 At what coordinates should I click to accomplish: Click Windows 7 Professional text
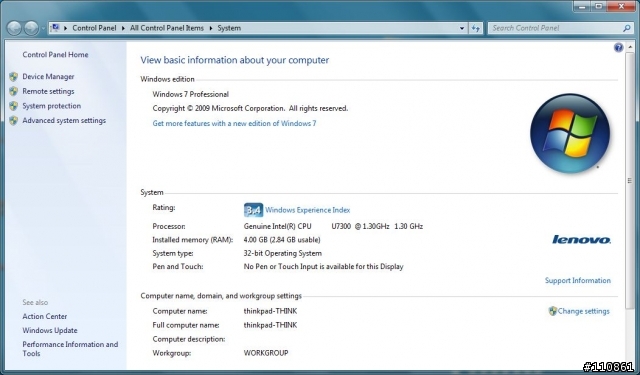tap(191, 95)
